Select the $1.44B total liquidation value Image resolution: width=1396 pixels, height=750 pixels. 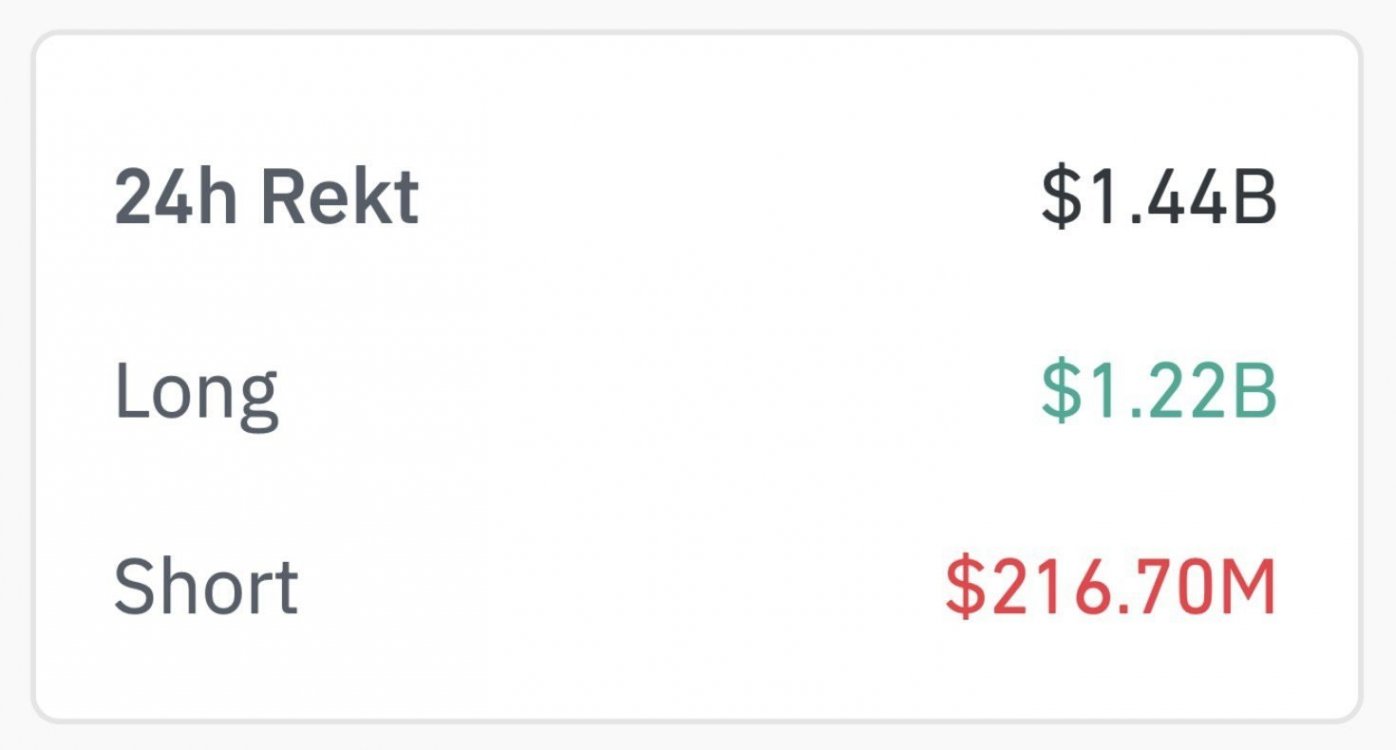point(1158,197)
